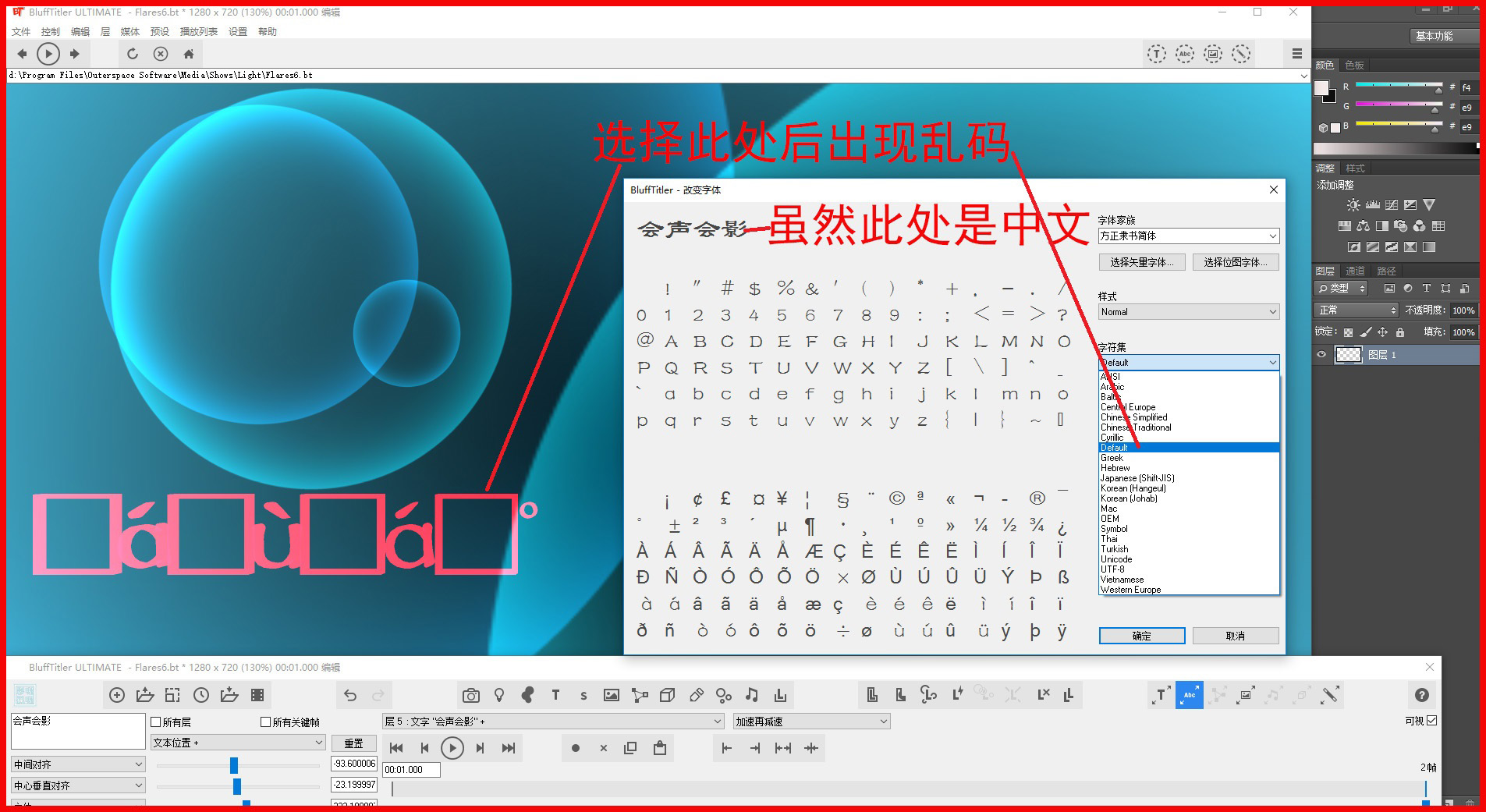Viewport: 1486px width, 812px height.
Task: Add a picture layer icon
Action: (612, 695)
